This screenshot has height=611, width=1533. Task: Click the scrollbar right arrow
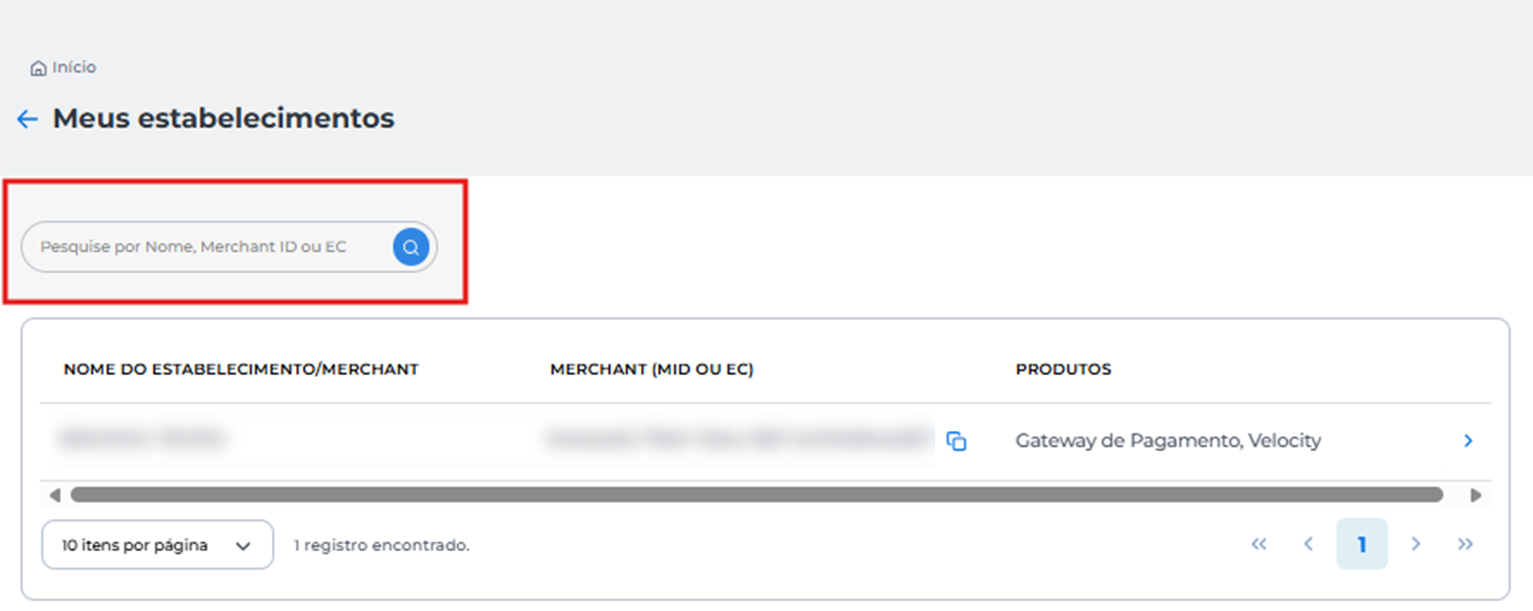[x=1475, y=495]
